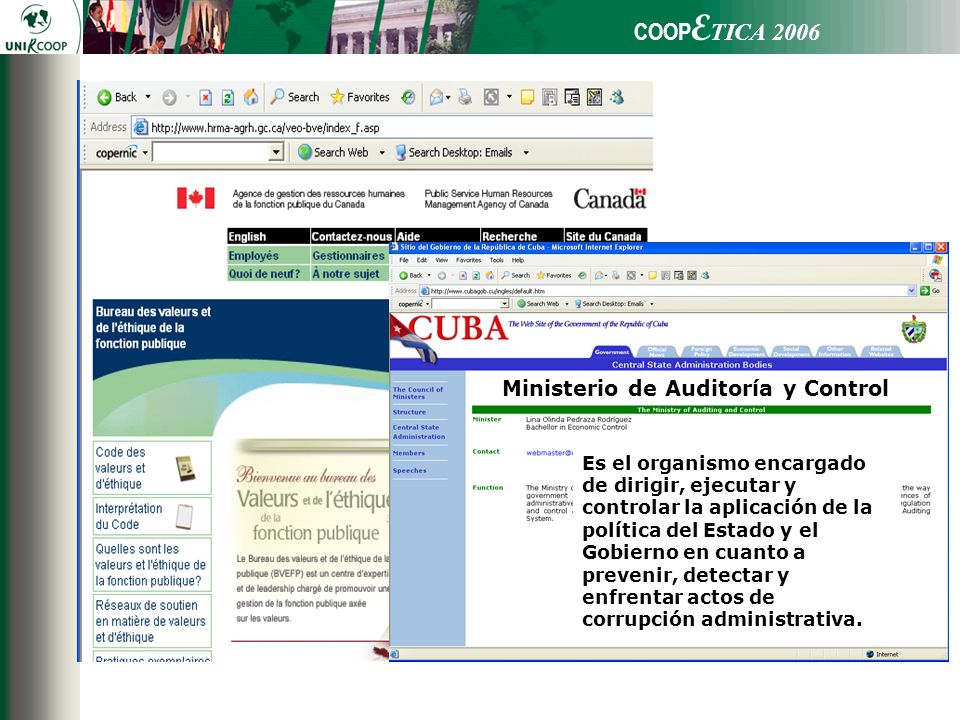Click Contactez-nous link on the Canada site
The width and height of the screenshot is (960, 720).
pos(351,236)
